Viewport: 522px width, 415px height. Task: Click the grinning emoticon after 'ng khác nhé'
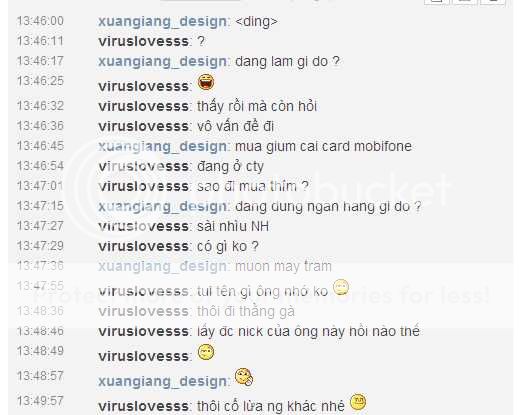coord(358,402)
